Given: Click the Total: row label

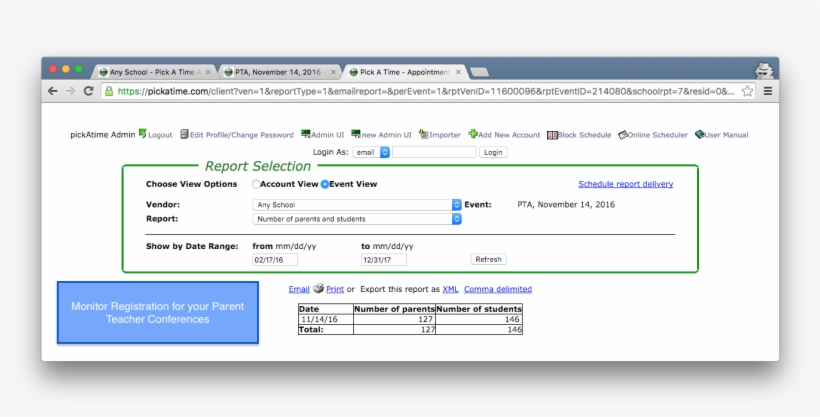Looking at the screenshot, I should (x=311, y=330).
